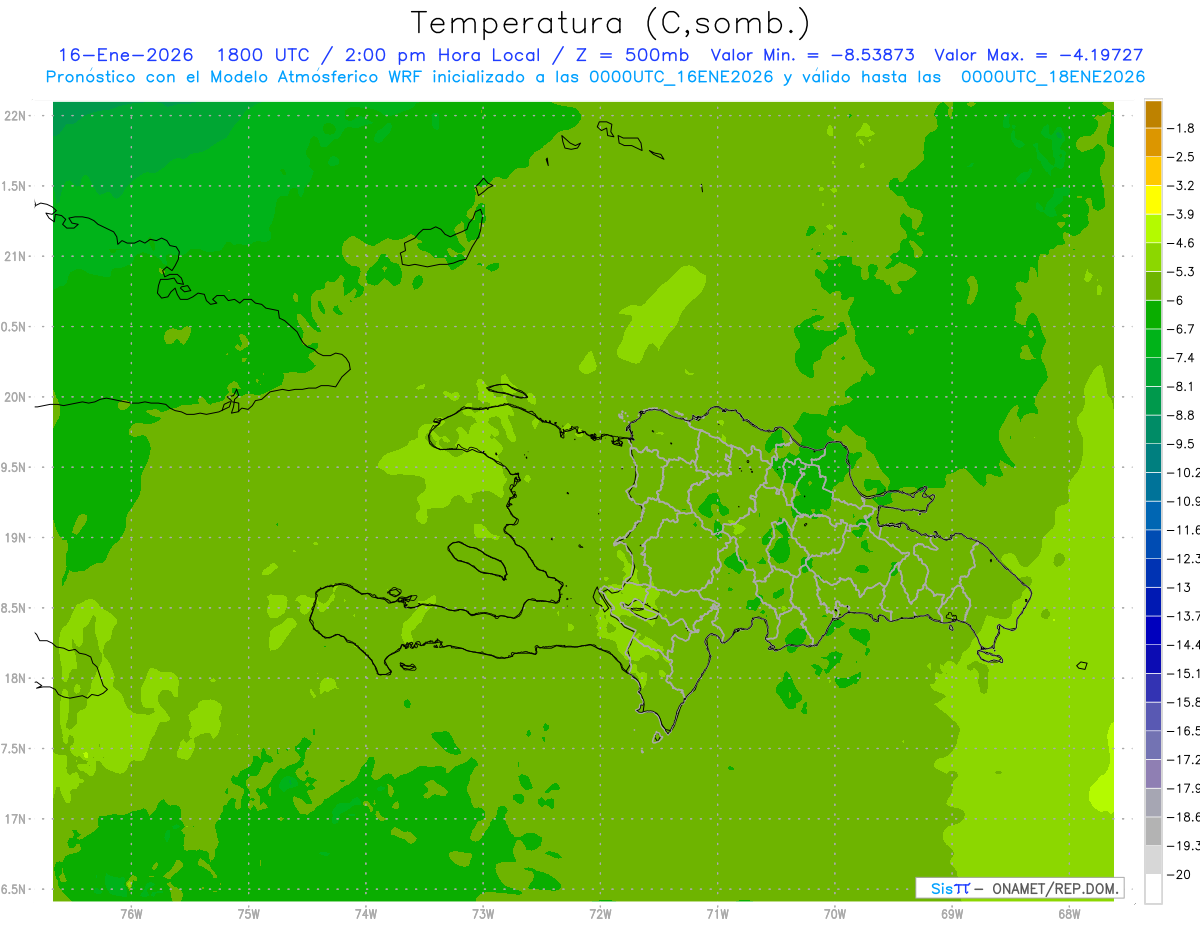Select "0000UTC_18ENE2026" valid-until text

point(1053,77)
